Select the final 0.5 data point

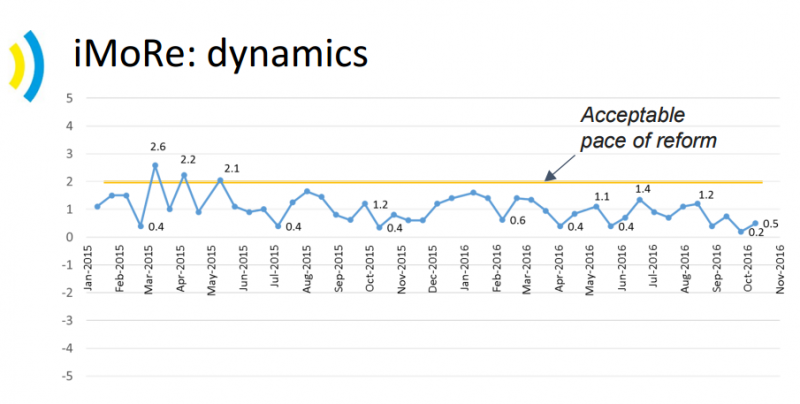pos(755,223)
